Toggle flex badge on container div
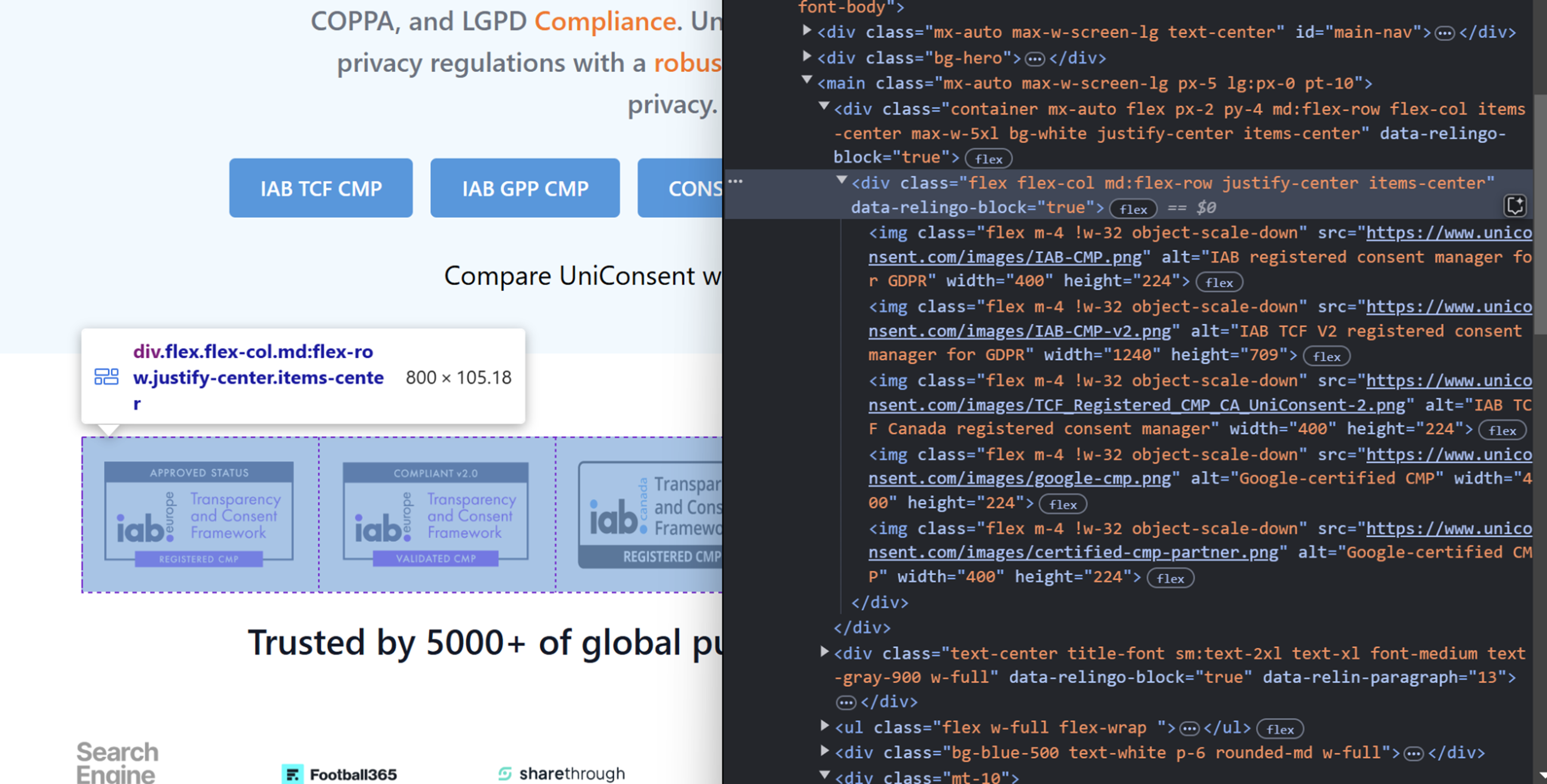This screenshot has width=1547, height=784. tap(989, 159)
